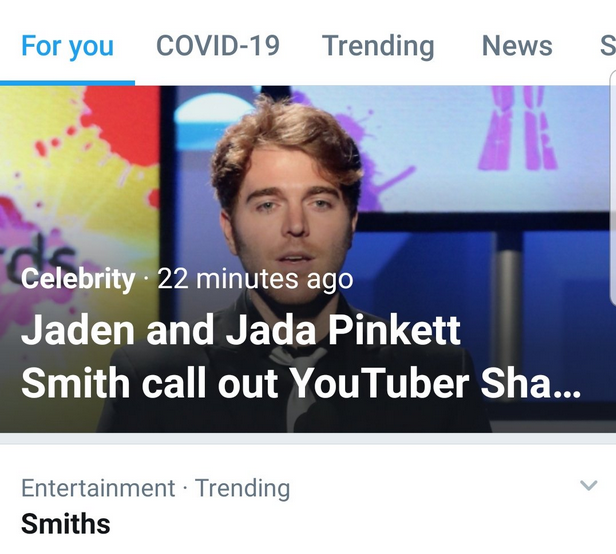Open the cut-off tab after News

coord(606,46)
